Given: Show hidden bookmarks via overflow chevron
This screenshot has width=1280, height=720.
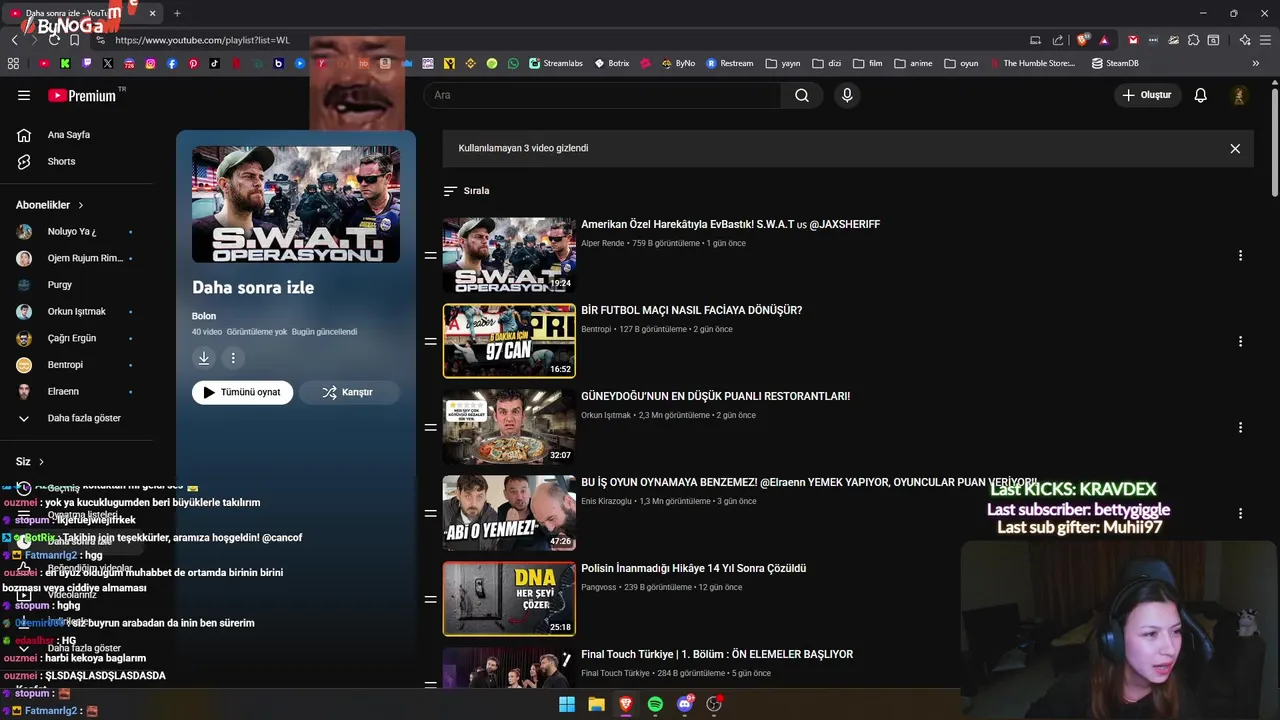Looking at the screenshot, I should (1256, 63).
